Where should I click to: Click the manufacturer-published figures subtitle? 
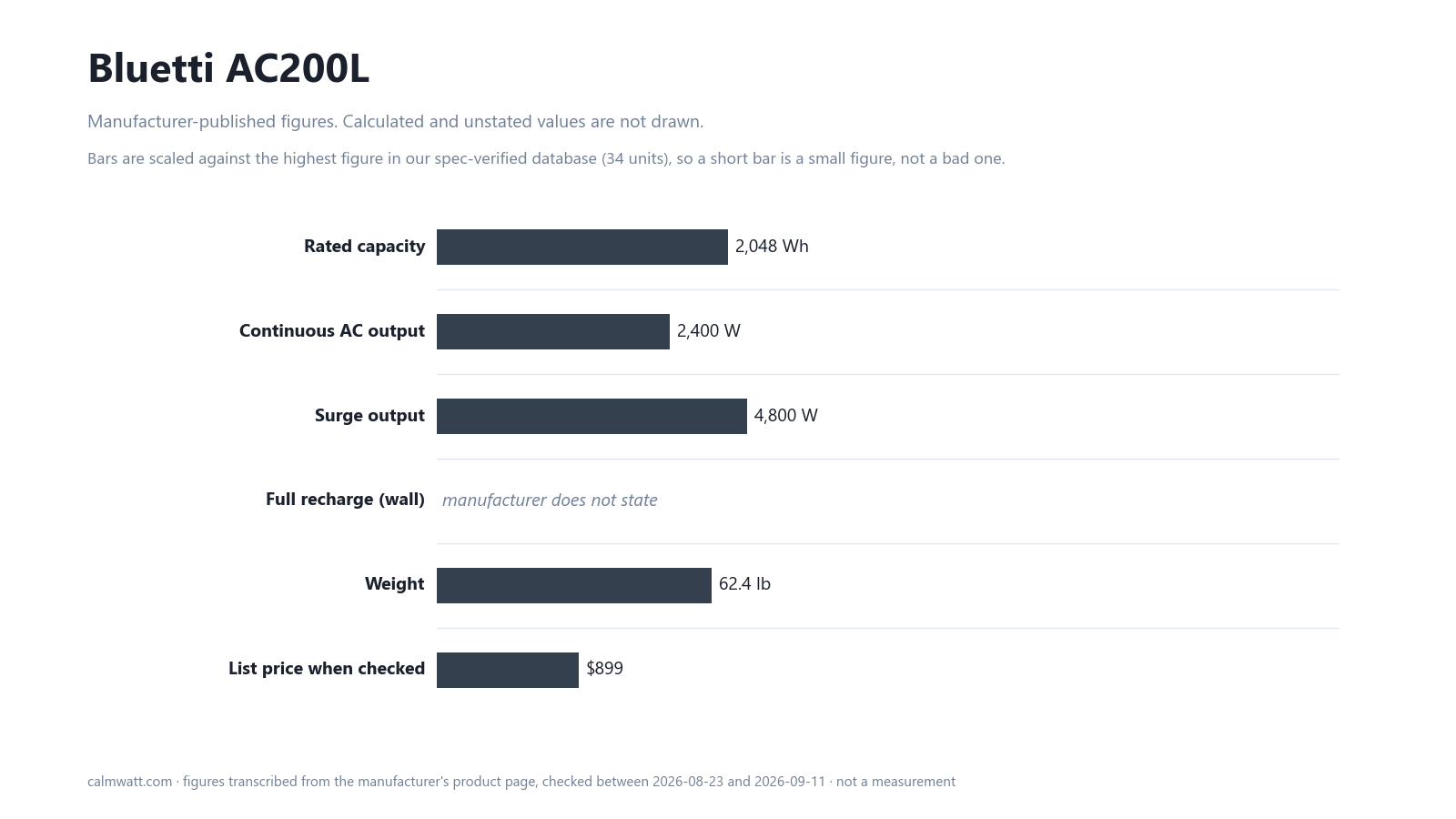[x=395, y=122]
